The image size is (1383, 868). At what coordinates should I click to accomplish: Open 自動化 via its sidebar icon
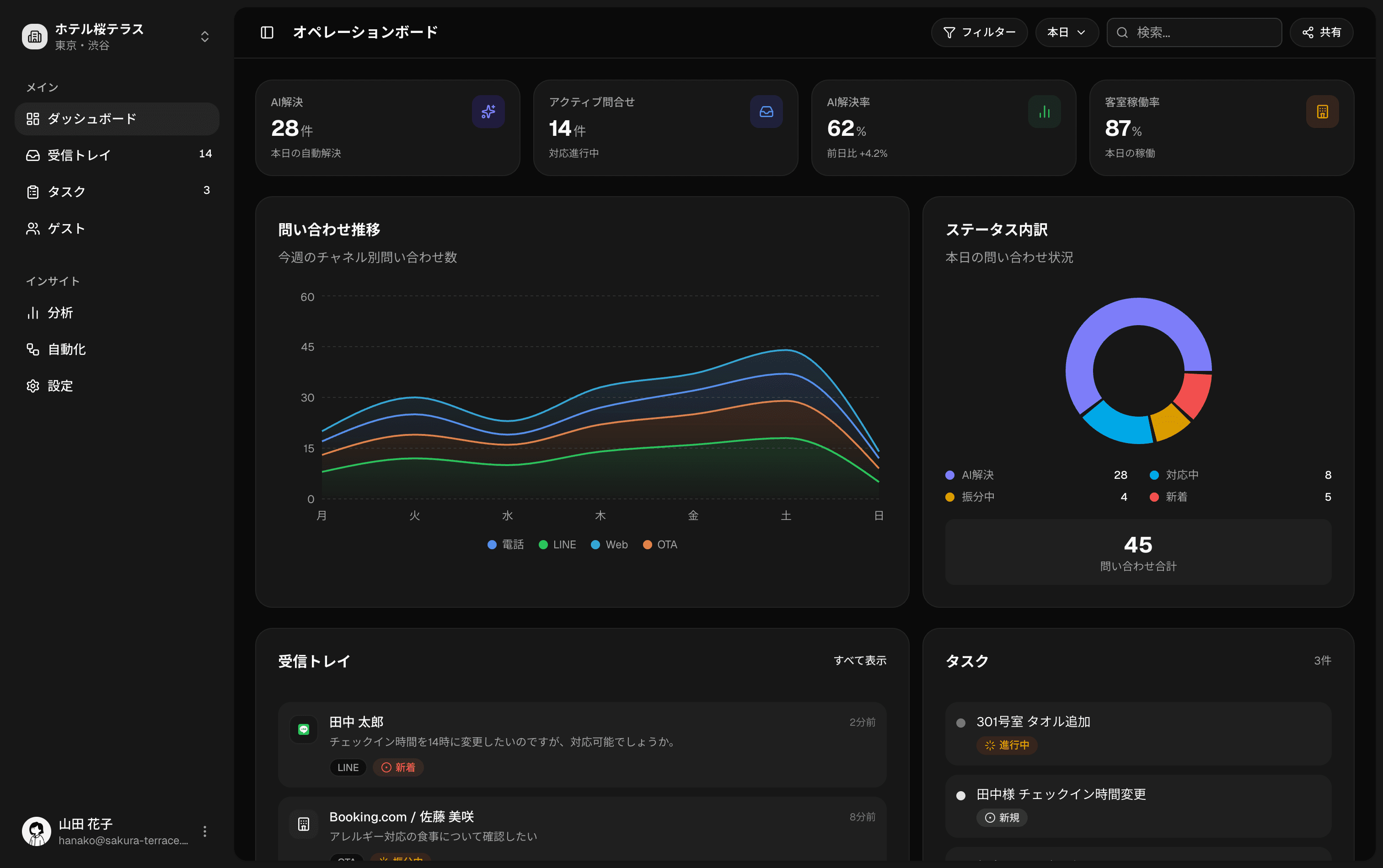tap(33, 349)
